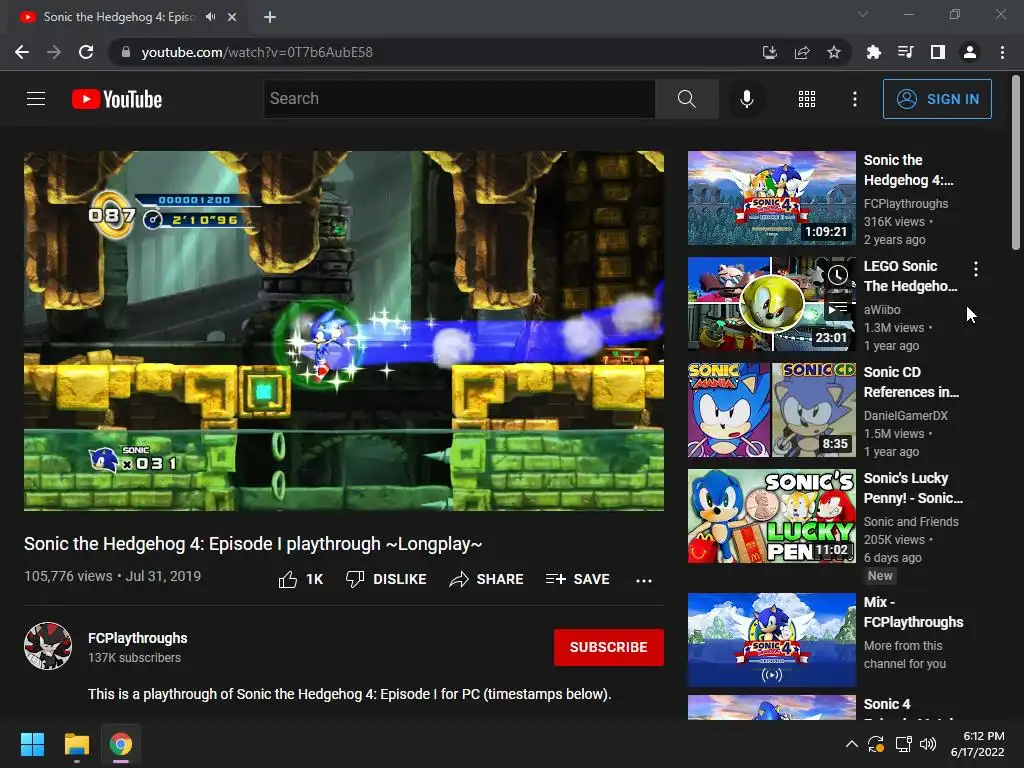The image size is (1024, 768).
Task: Open a new browser tab
Action: point(270,17)
